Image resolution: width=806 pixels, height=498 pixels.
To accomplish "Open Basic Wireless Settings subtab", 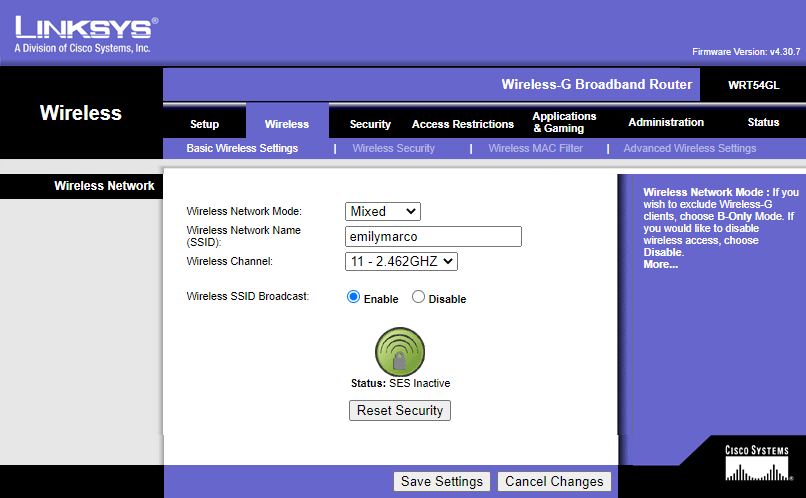I will [242, 148].
